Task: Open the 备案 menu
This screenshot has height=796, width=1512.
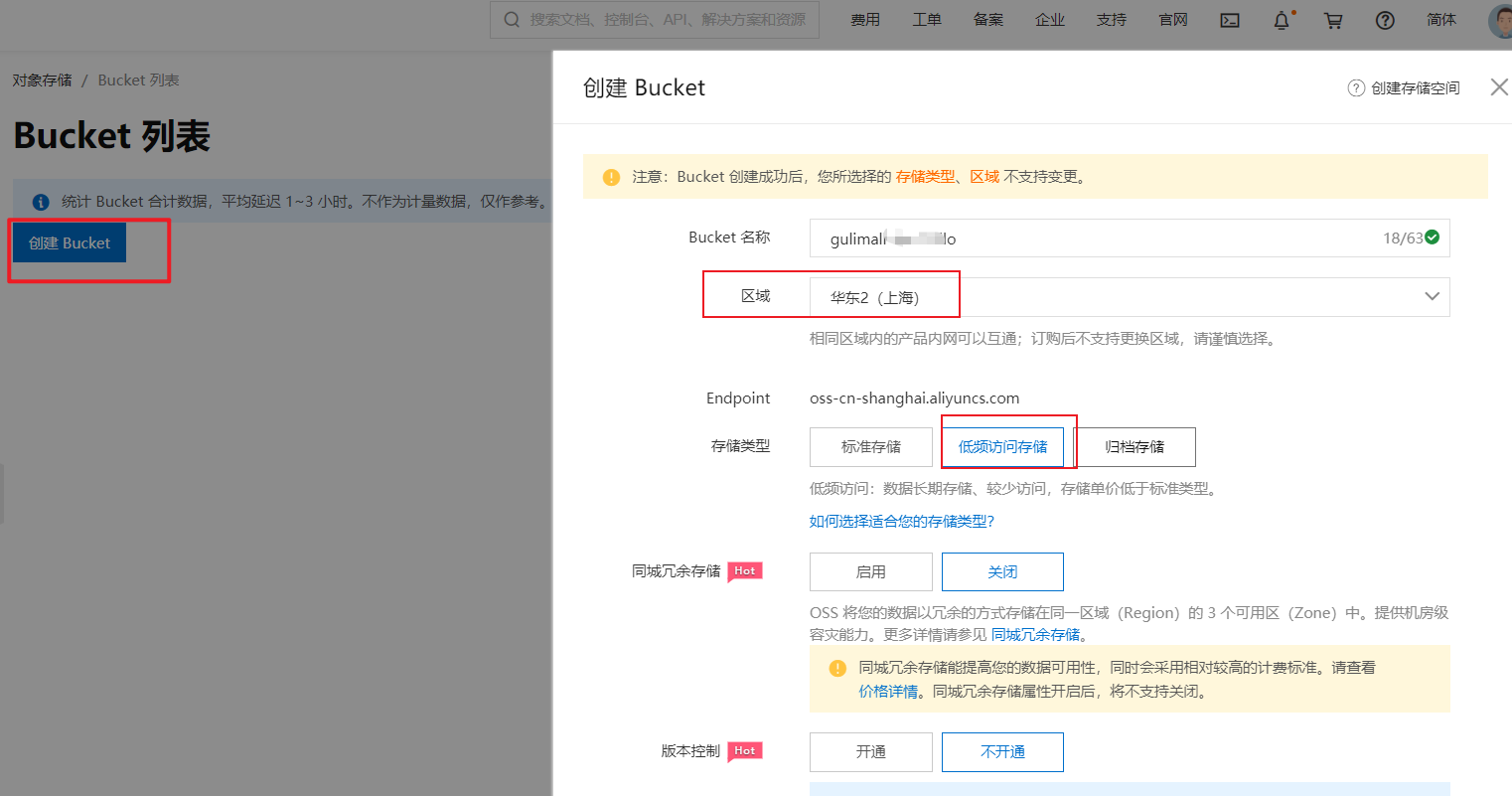Action: [x=988, y=20]
